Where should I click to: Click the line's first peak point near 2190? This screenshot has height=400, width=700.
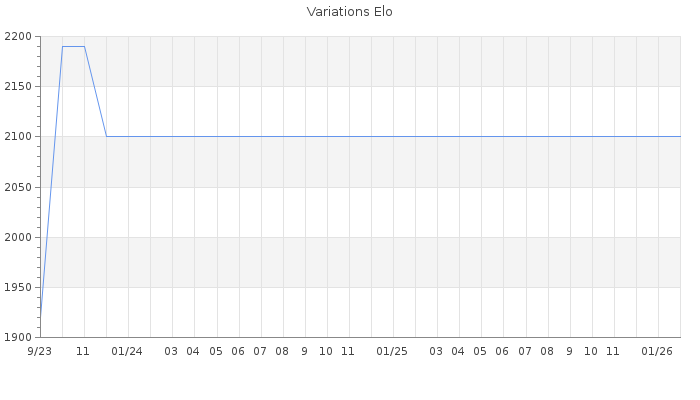[62, 46]
